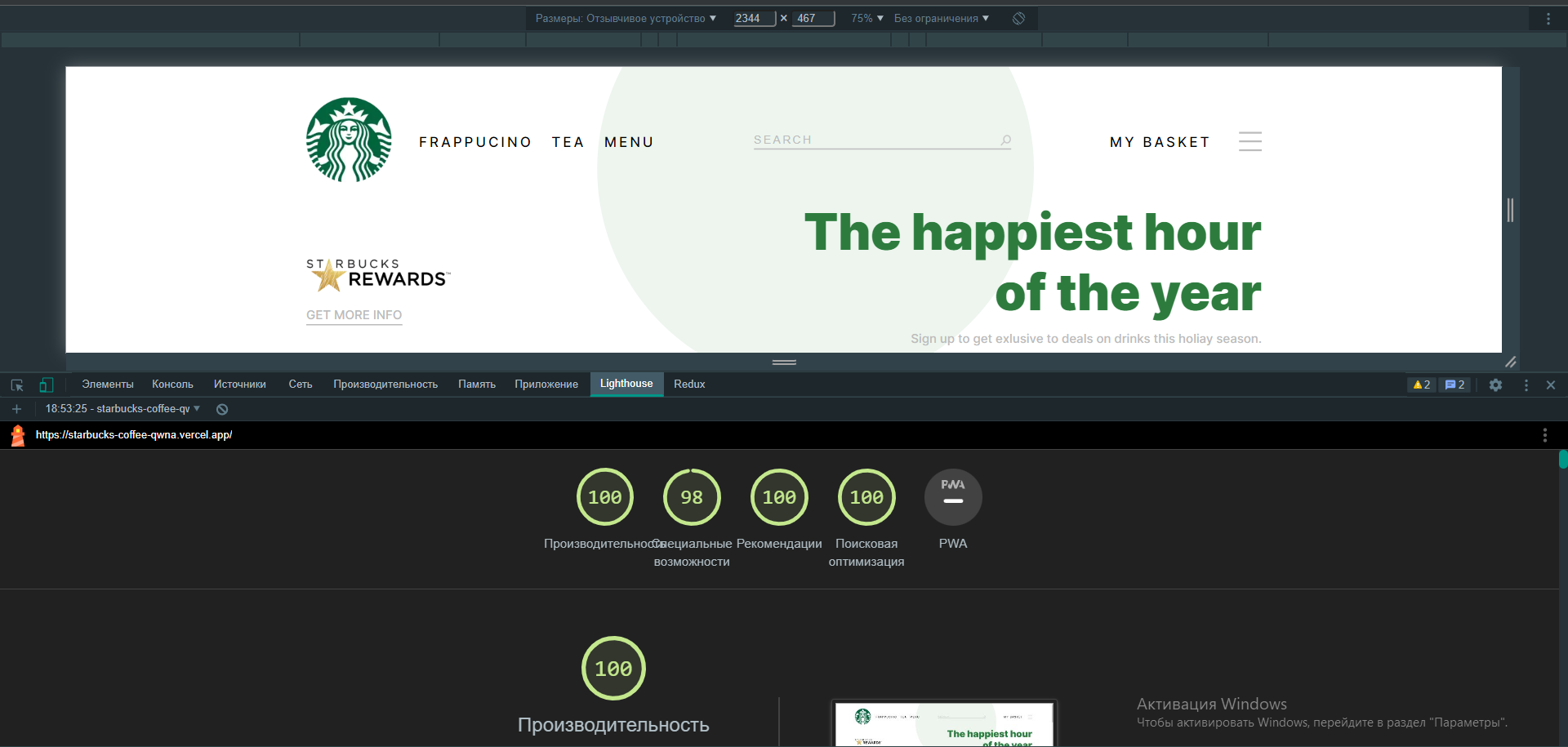Click the DevTools settings gear
The width and height of the screenshot is (1568, 747).
1495,385
